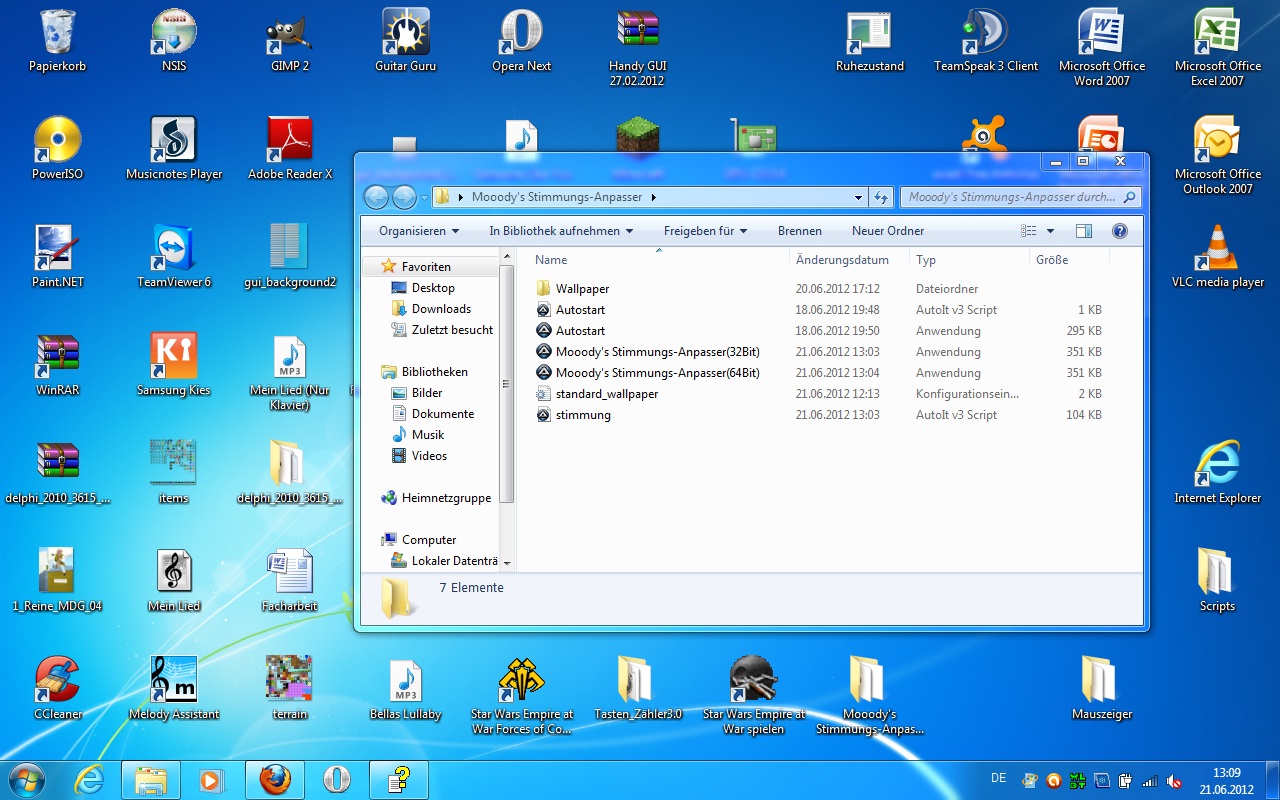Expand the Freigeben für dropdown
1280x800 pixels.
click(705, 231)
